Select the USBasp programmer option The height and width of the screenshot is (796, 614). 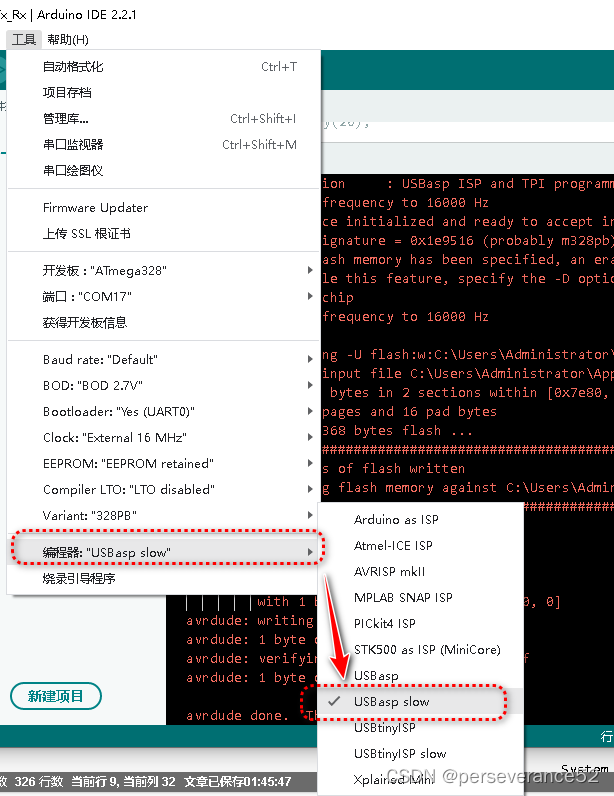coord(421,676)
